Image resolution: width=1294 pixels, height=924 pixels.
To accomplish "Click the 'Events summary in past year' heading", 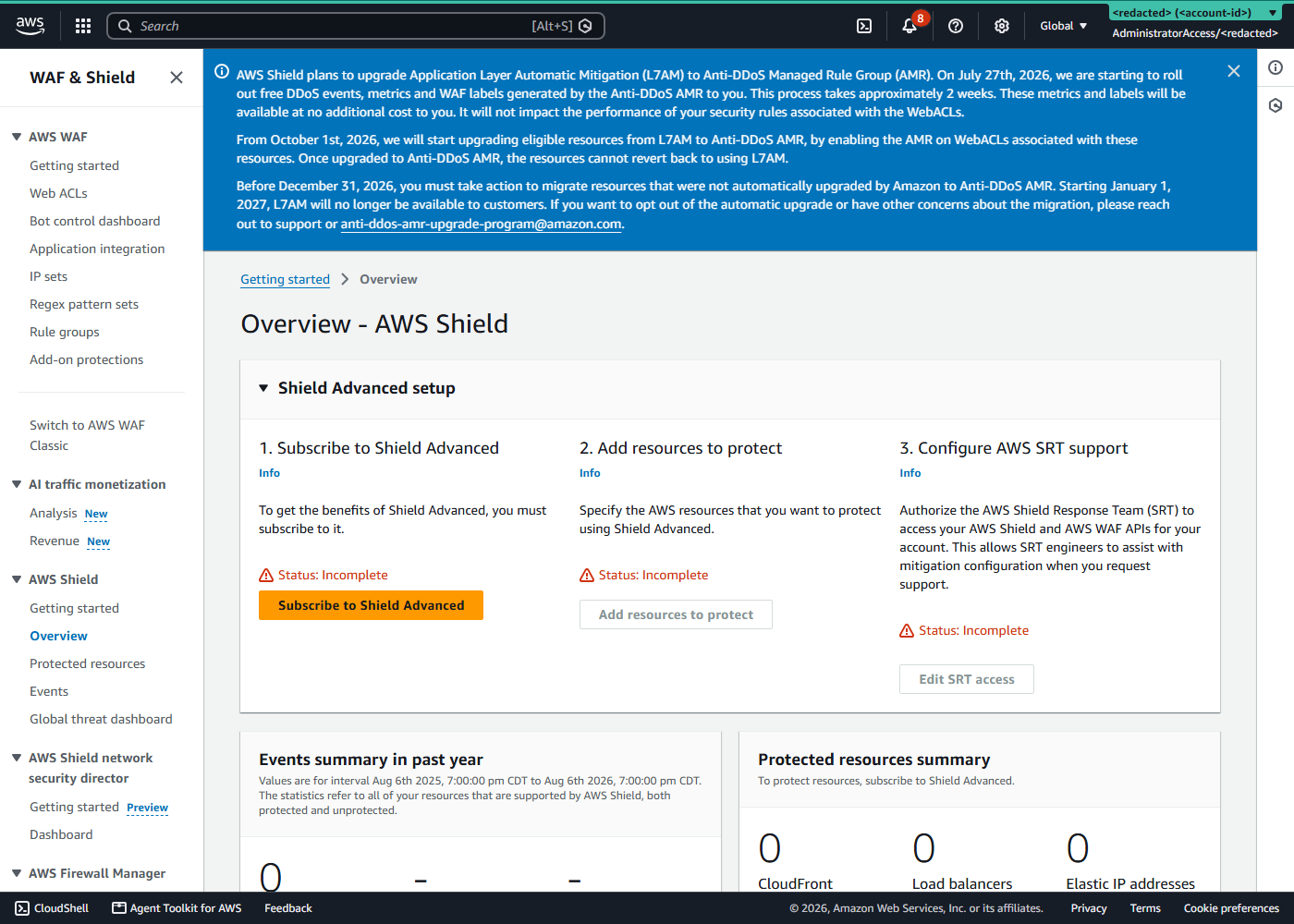I will (x=371, y=760).
